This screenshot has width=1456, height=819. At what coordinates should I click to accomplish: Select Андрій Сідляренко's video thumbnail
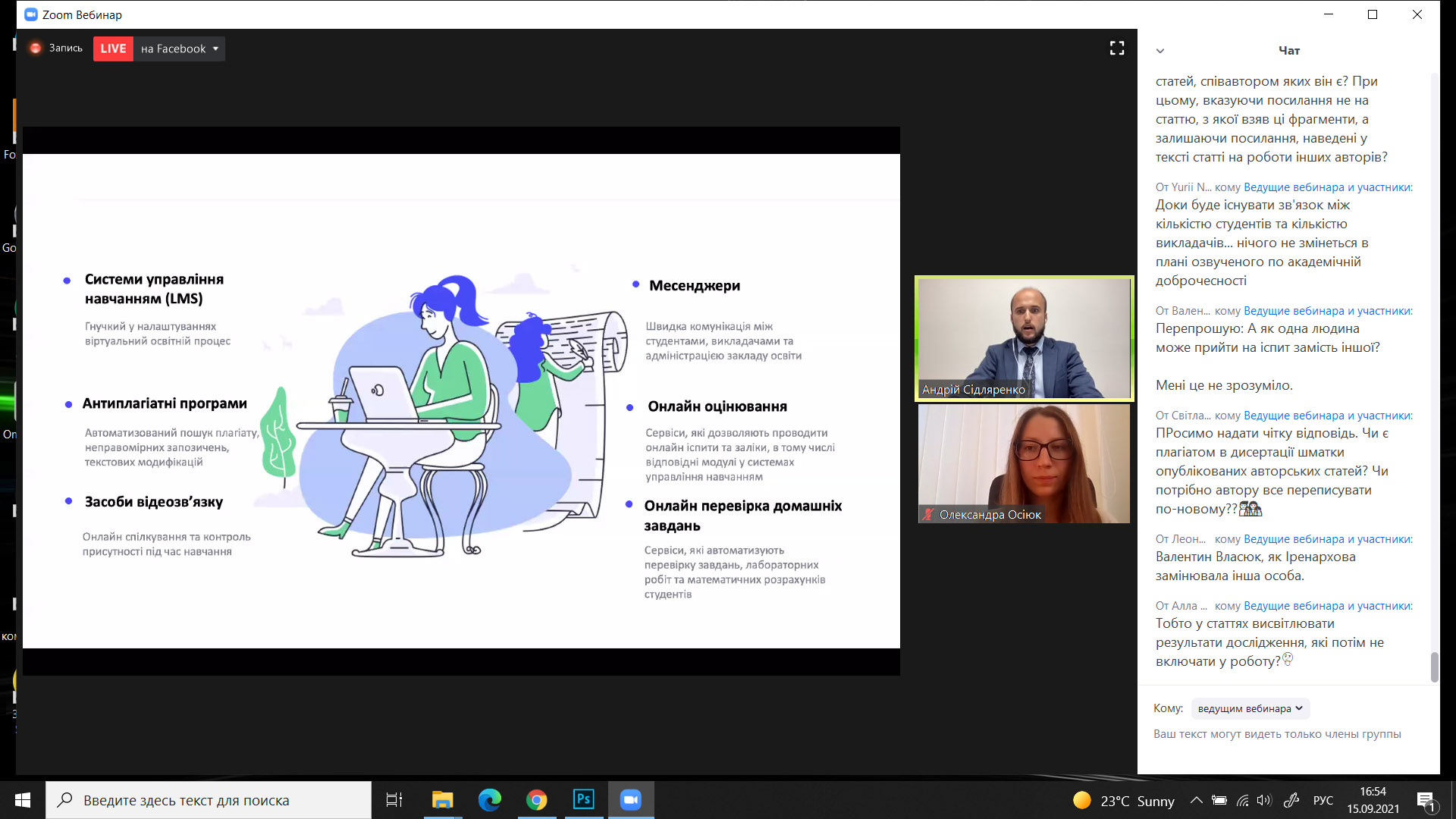(1024, 338)
